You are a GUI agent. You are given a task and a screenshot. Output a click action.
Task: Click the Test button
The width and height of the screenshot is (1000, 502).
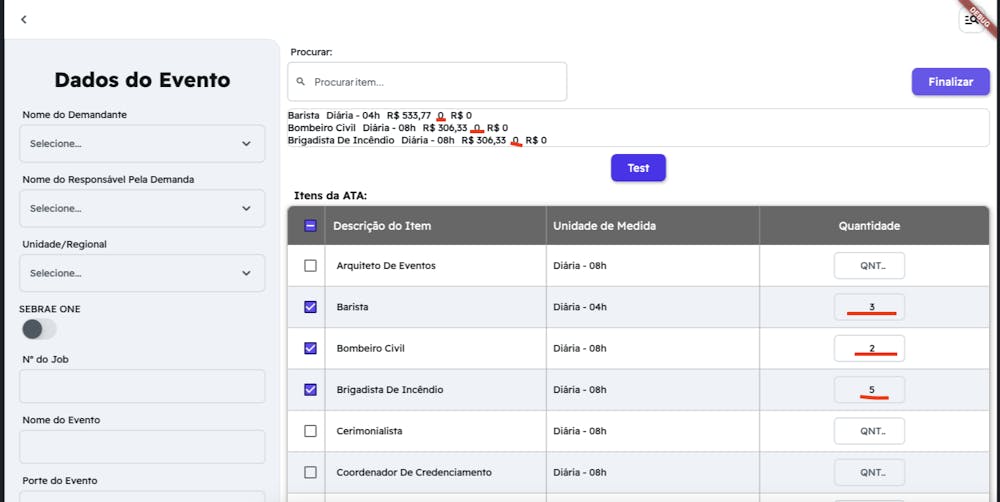tap(638, 168)
